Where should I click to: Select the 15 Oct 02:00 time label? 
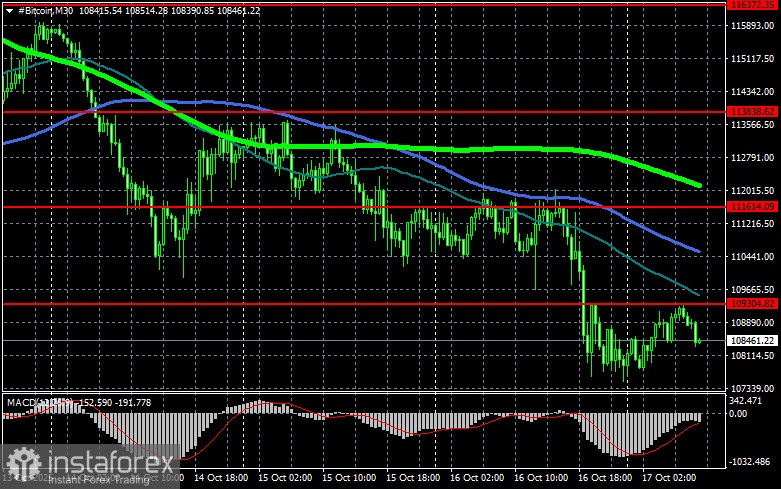tap(285, 478)
